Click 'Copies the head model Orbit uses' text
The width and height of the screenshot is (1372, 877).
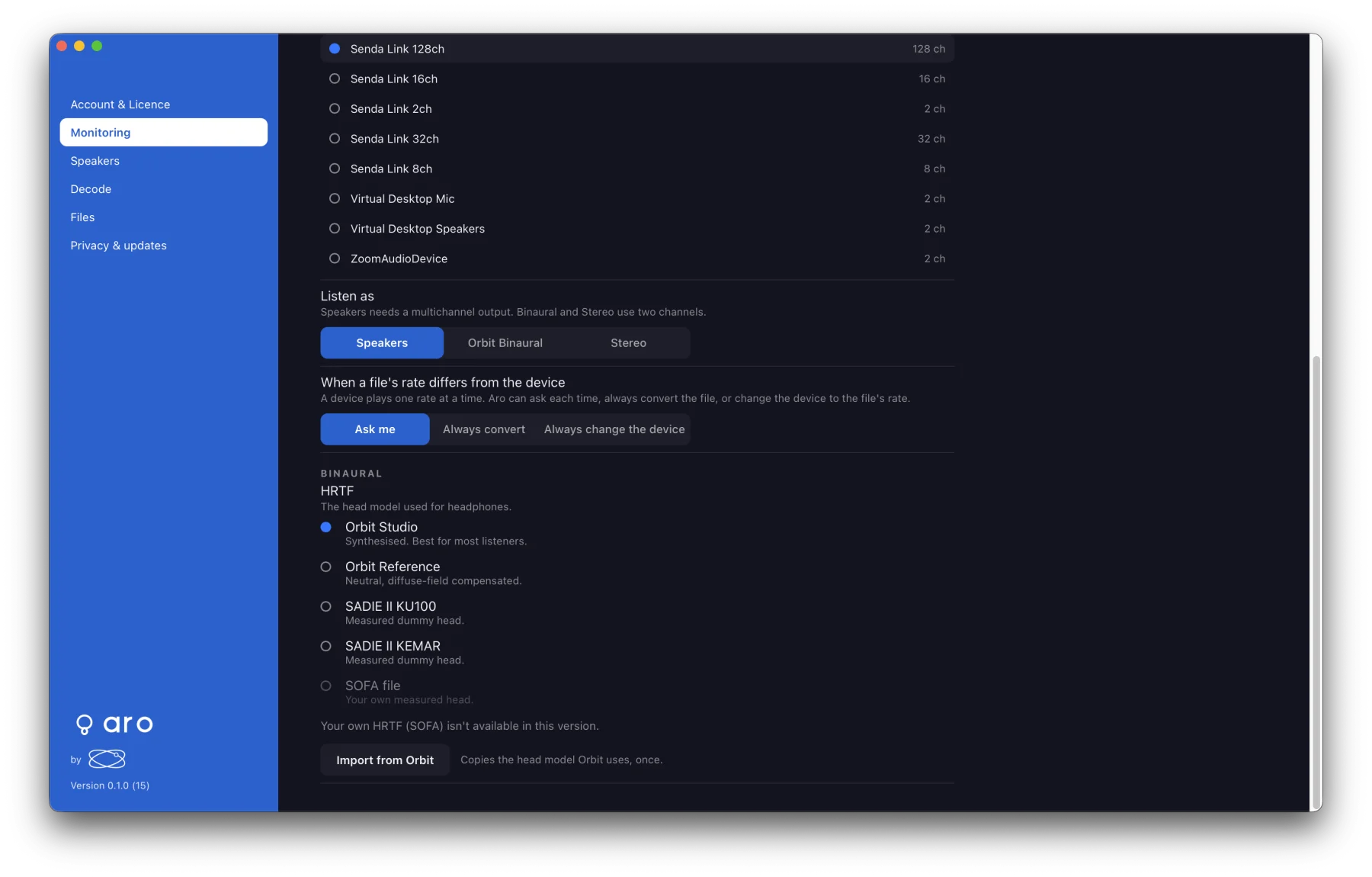(562, 760)
